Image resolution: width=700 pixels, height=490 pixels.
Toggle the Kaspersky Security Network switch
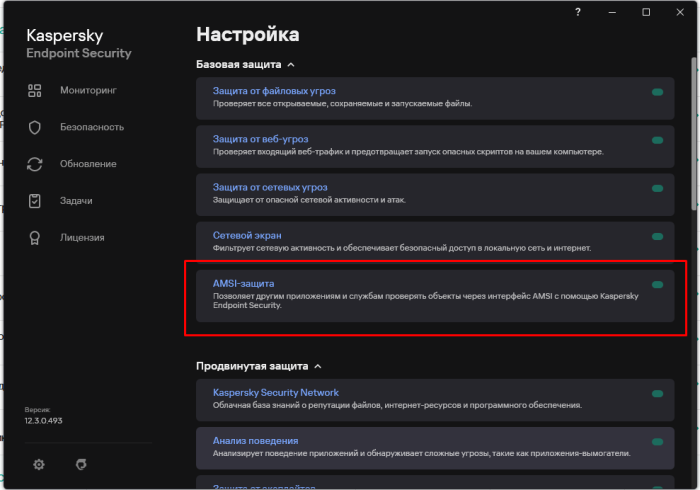point(657,394)
